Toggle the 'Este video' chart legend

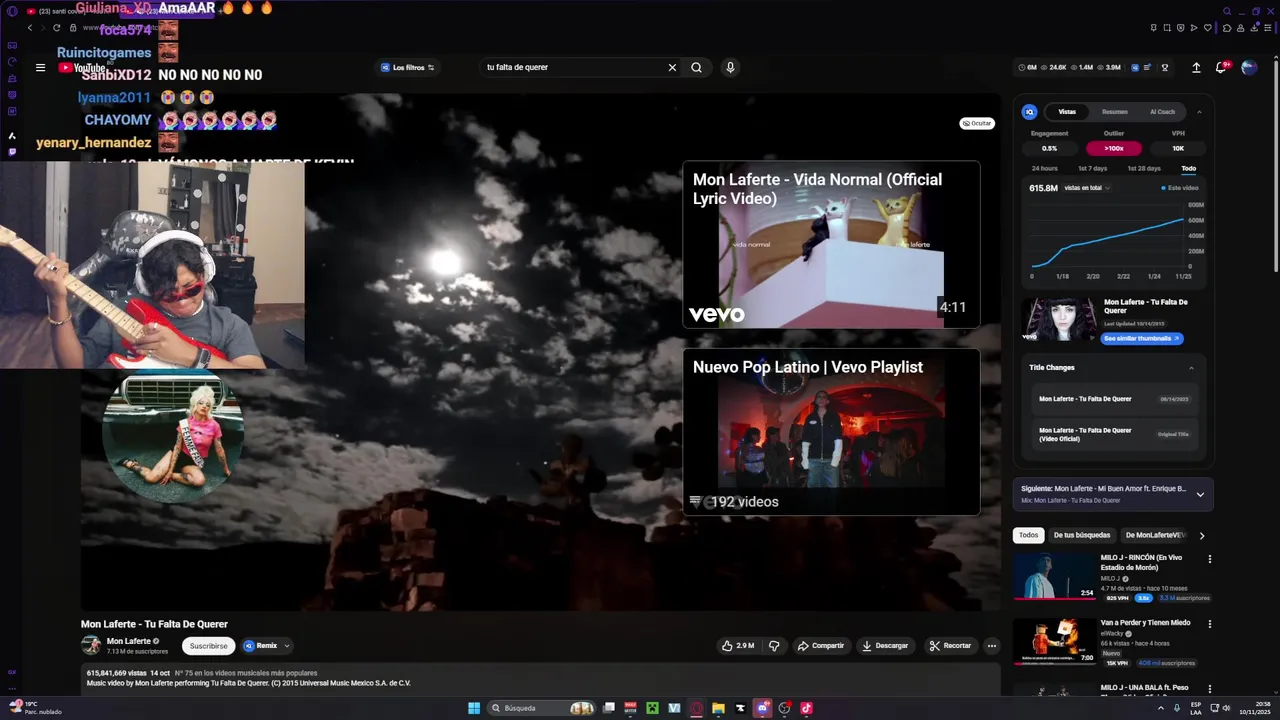(1181, 188)
